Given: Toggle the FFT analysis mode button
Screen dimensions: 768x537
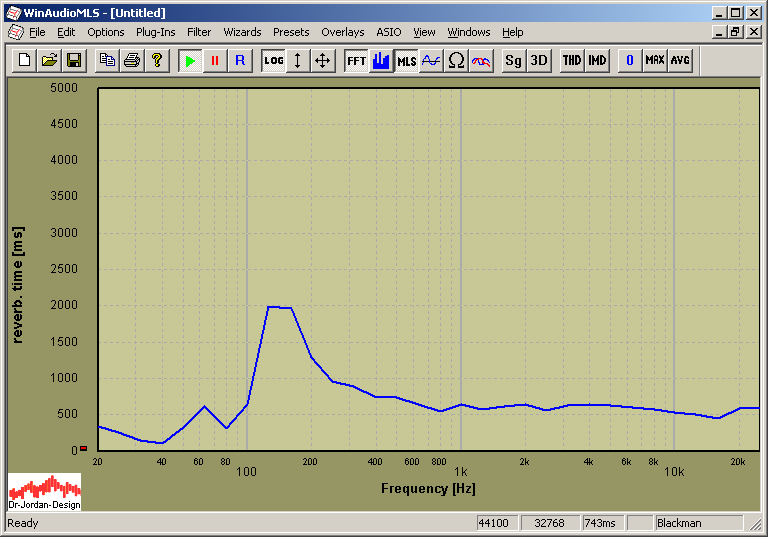Looking at the screenshot, I should pyautogui.click(x=356, y=61).
